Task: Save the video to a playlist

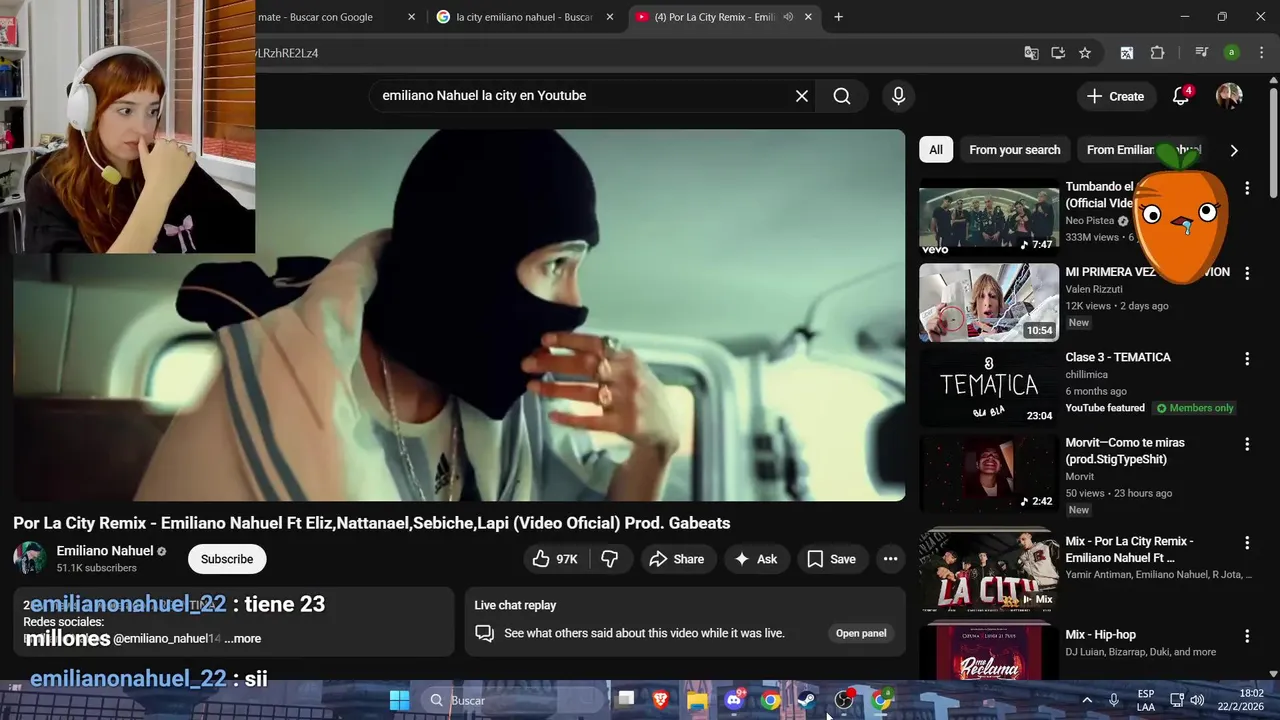Action: pos(832,559)
